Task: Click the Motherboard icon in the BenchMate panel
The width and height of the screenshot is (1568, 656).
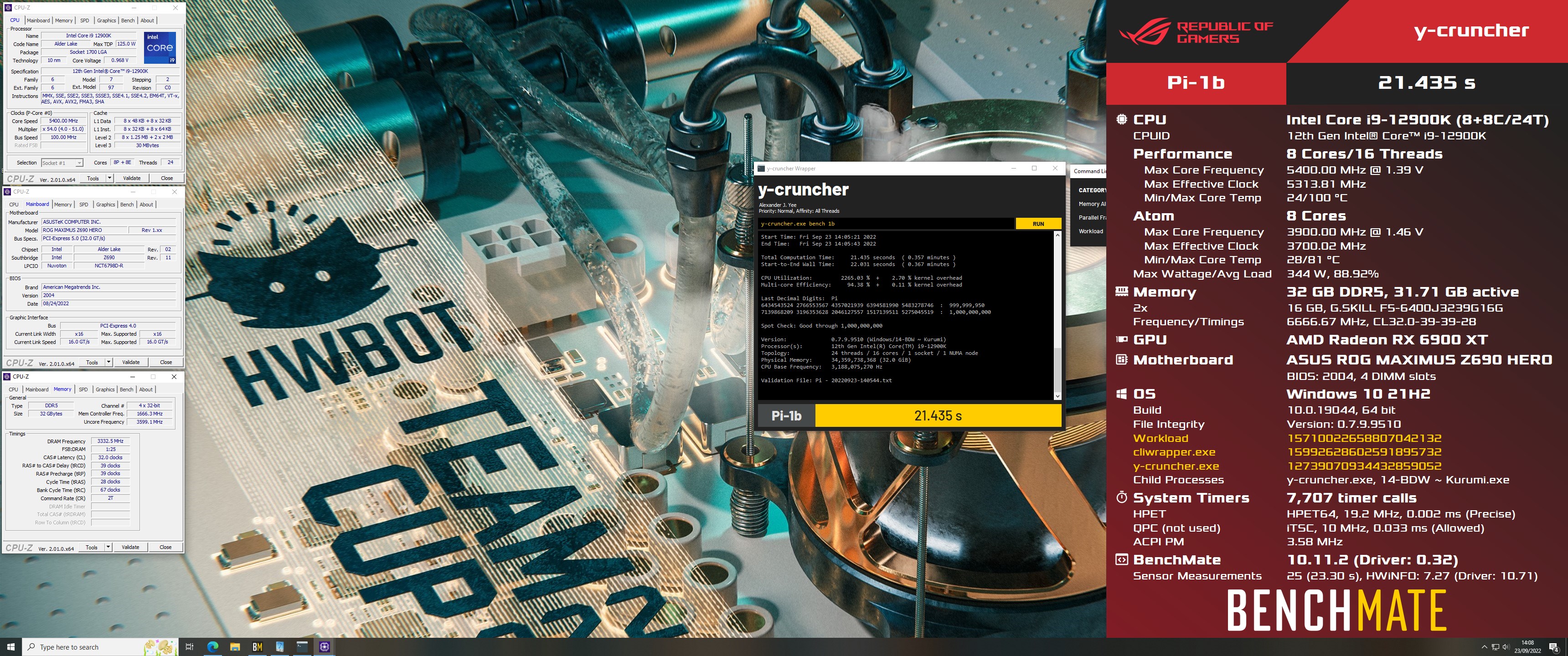Action: (1121, 359)
